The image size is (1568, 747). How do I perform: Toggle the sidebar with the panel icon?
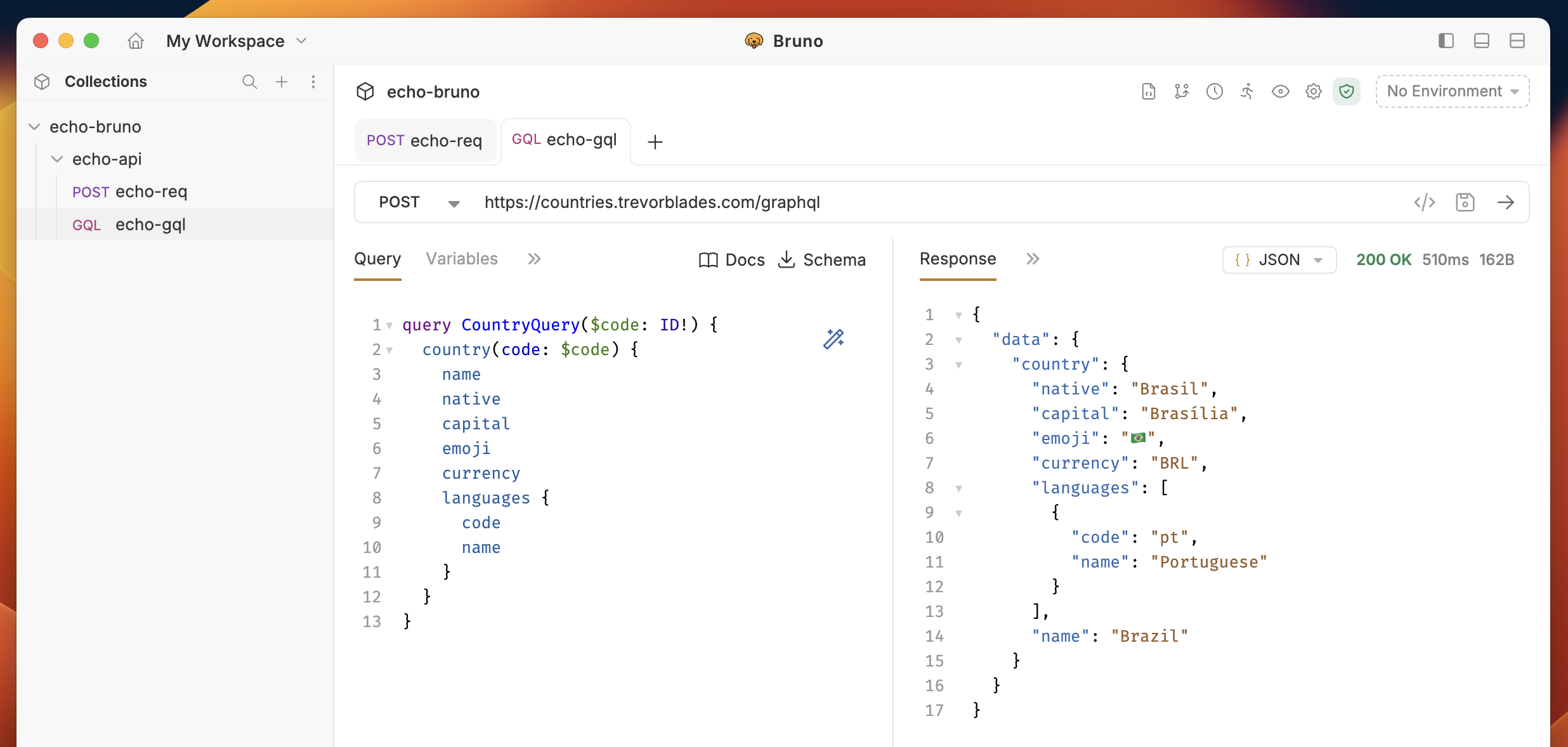[1446, 40]
